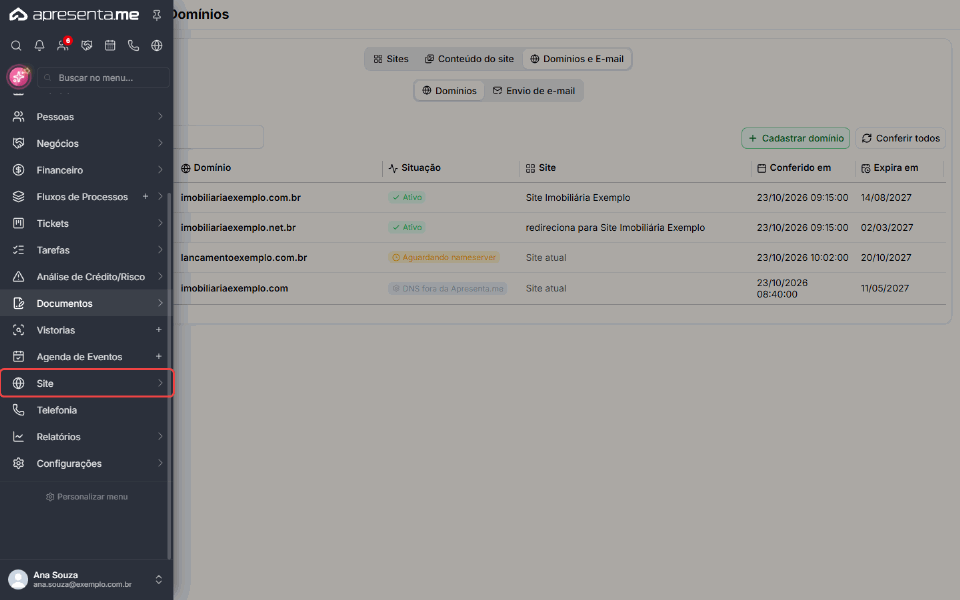Click the apresenta.me logo
The width and height of the screenshot is (960, 600).
[74, 15]
